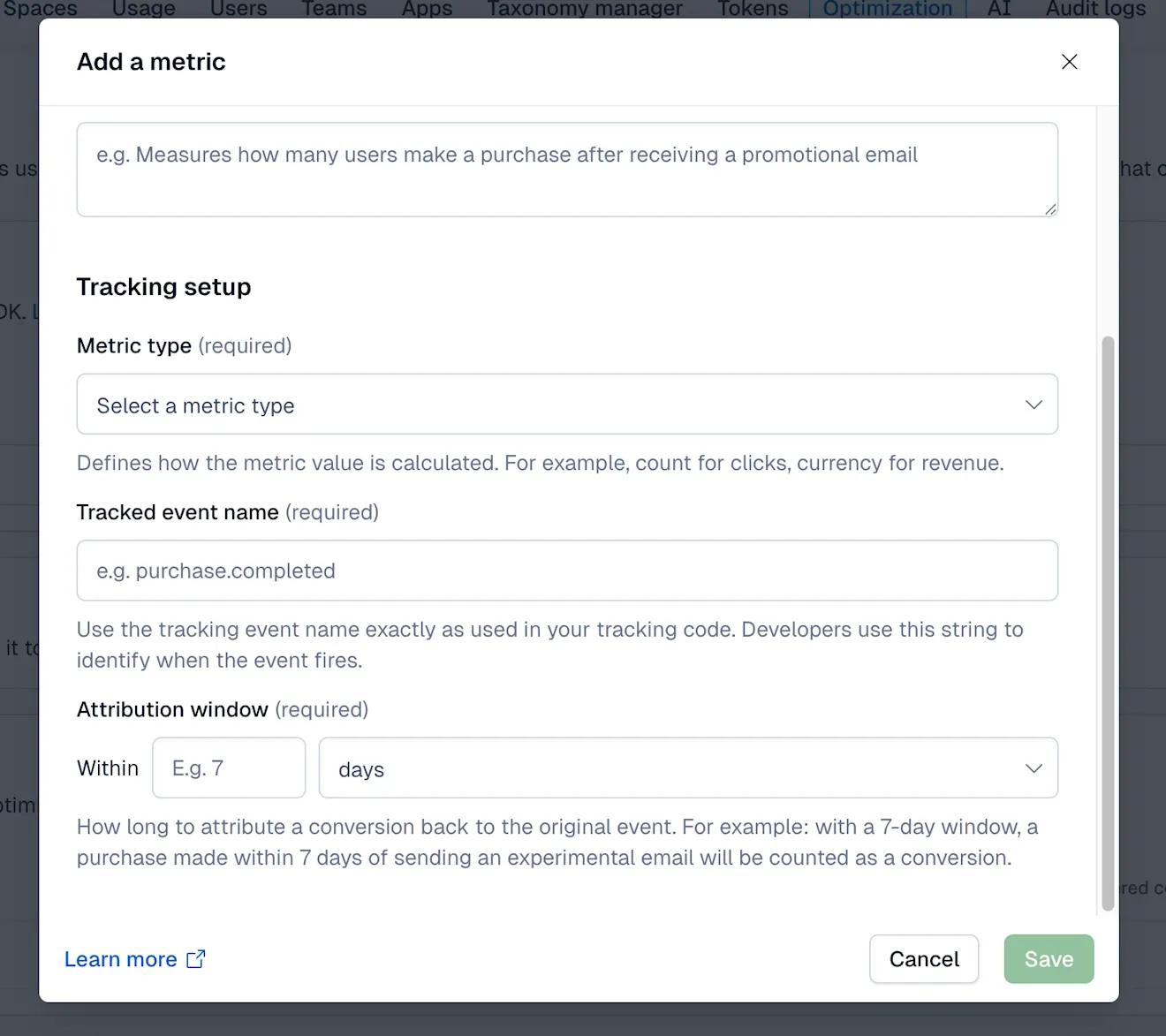Switch to the Optimization tab
This screenshot has width=1166, height=1036.
tap(887, 10)
